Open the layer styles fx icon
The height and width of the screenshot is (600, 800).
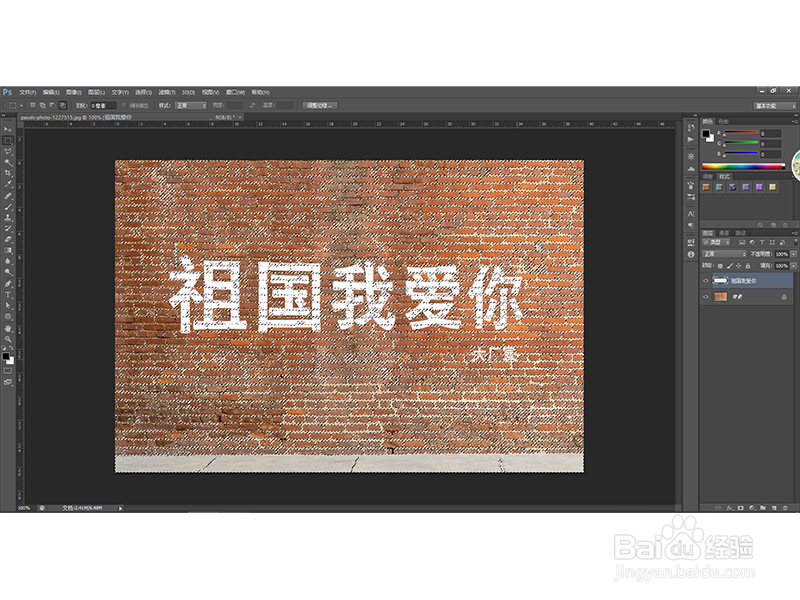pos(730,508)
